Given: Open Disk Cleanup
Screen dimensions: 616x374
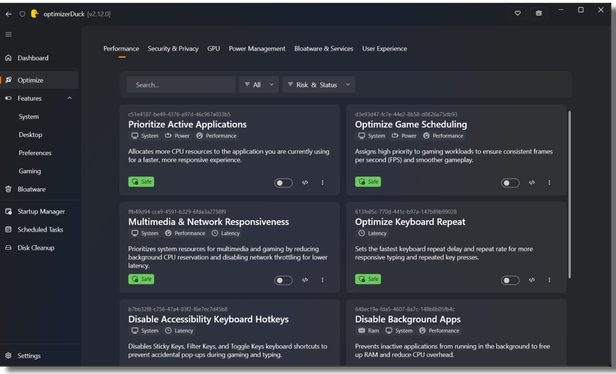Looking at the screenshot, I should (x=39, y=248).
